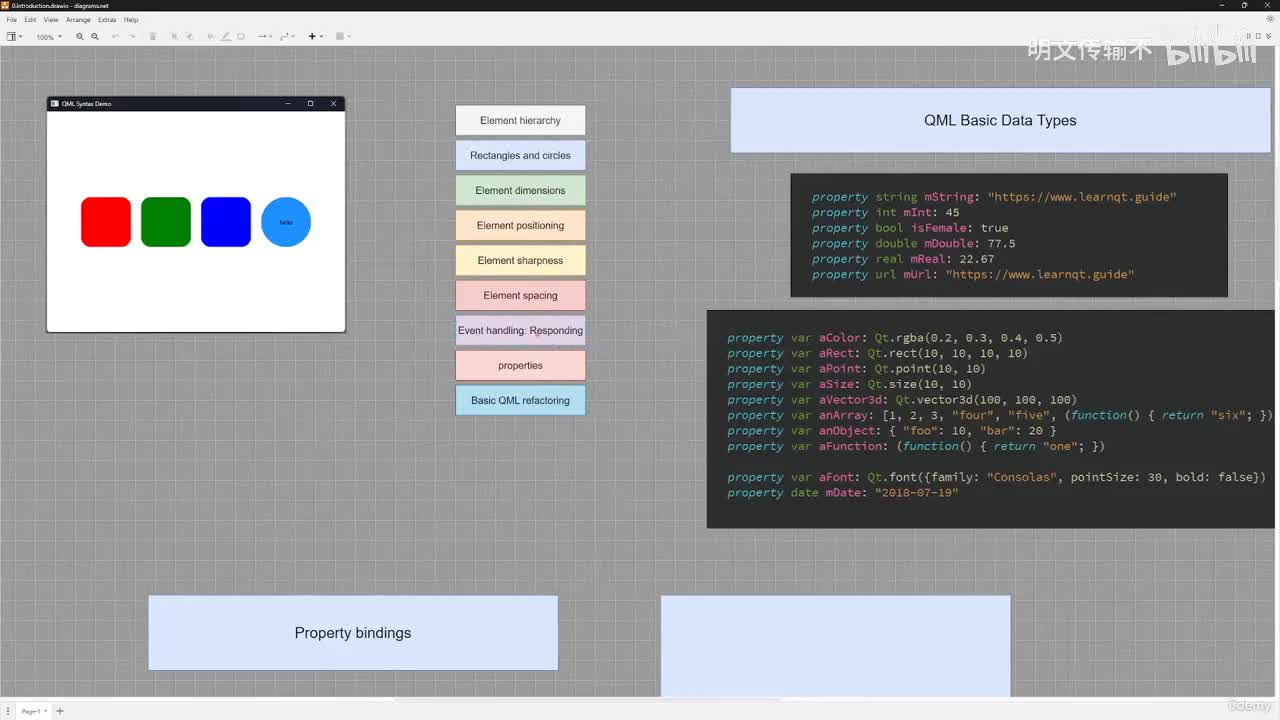Open the pages list three-dot menu
Image resolution: width=1280 pixels, height=720 pixels.
coord(8,711)
